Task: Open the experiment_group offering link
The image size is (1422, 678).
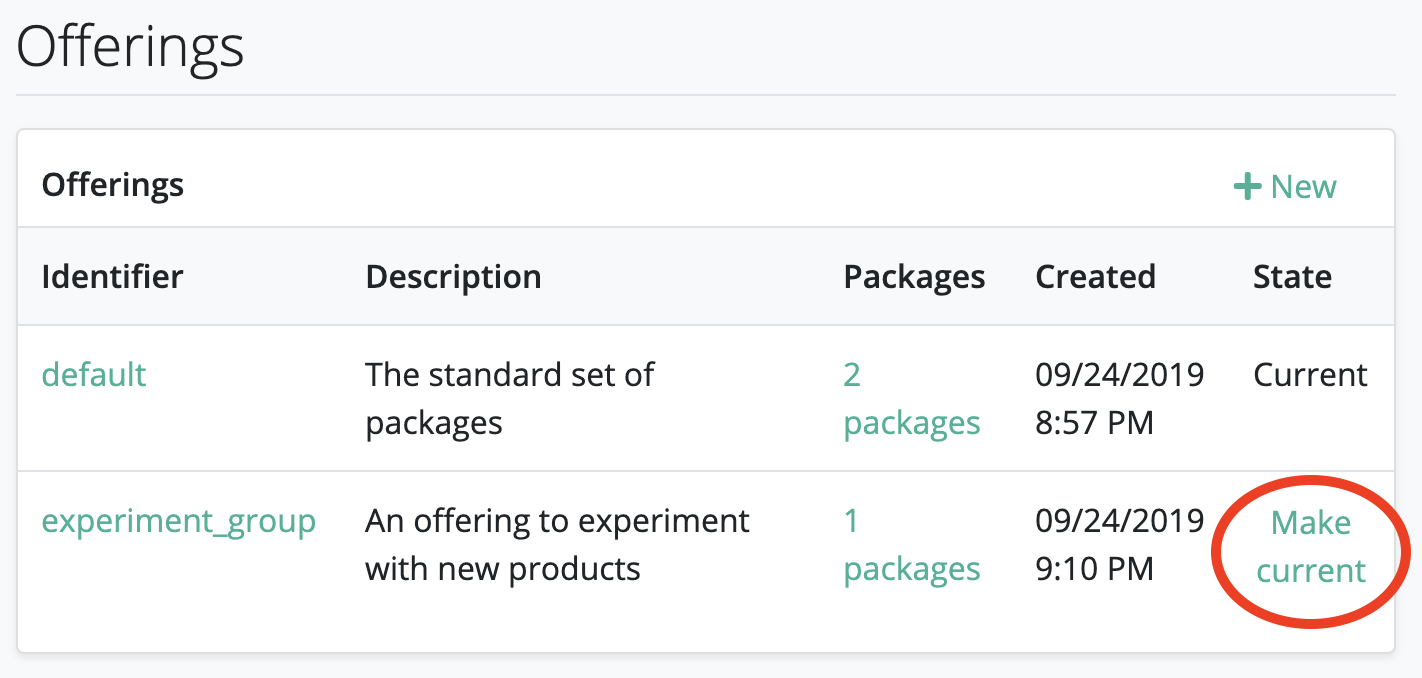Action: click(x=179, y=522)
